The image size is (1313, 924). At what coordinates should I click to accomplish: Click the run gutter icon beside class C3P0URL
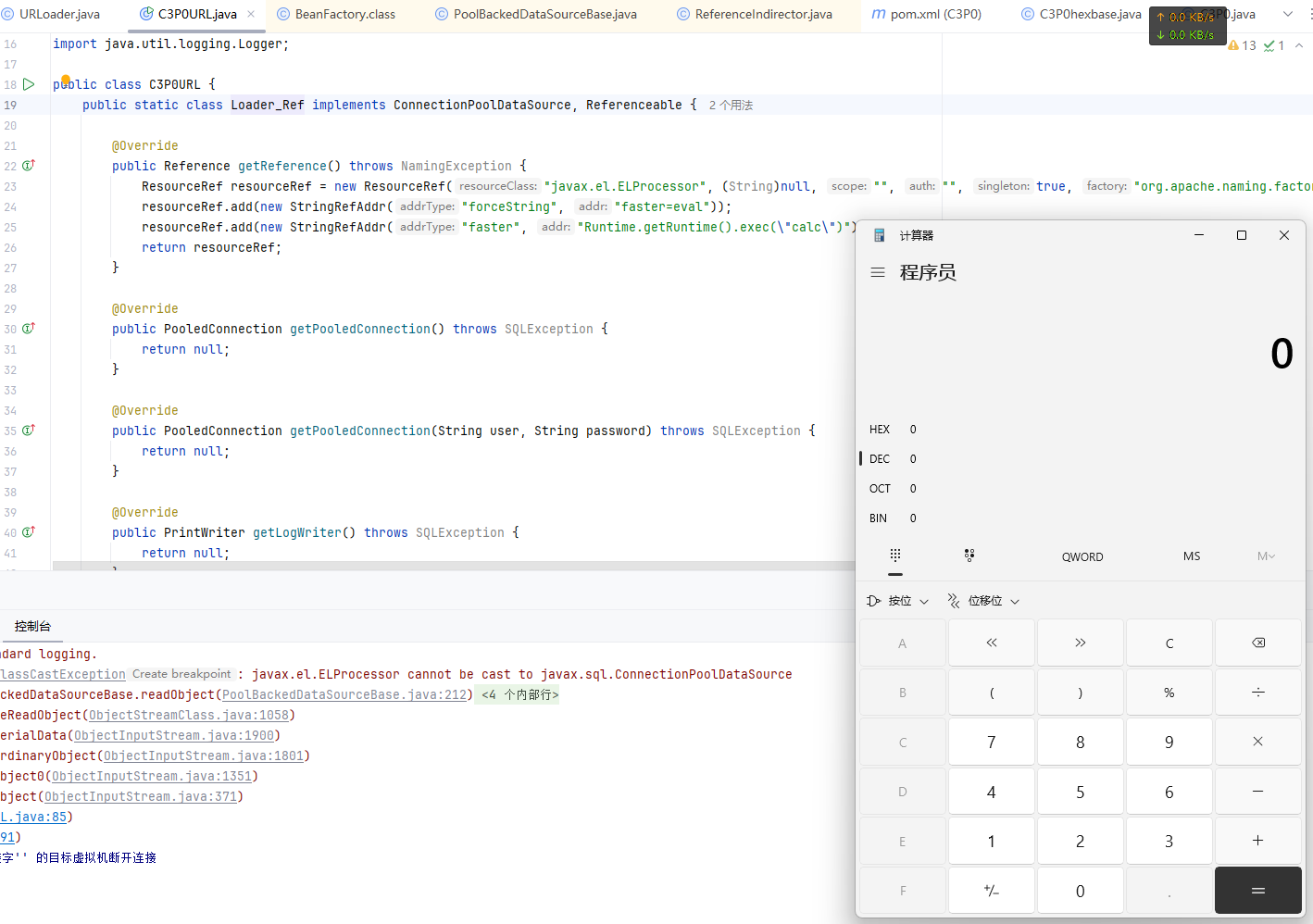click(29, 84)
